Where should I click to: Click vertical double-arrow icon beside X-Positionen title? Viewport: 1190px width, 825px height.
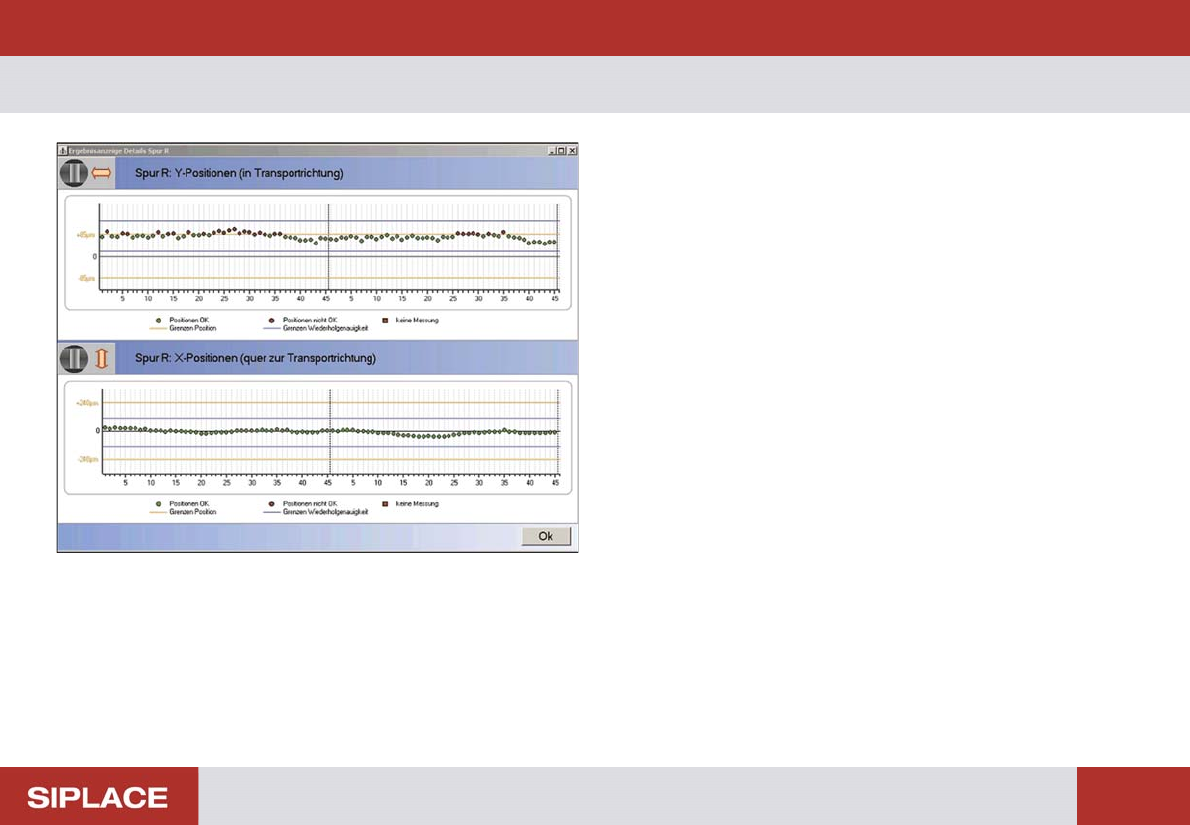click(101, 357)
